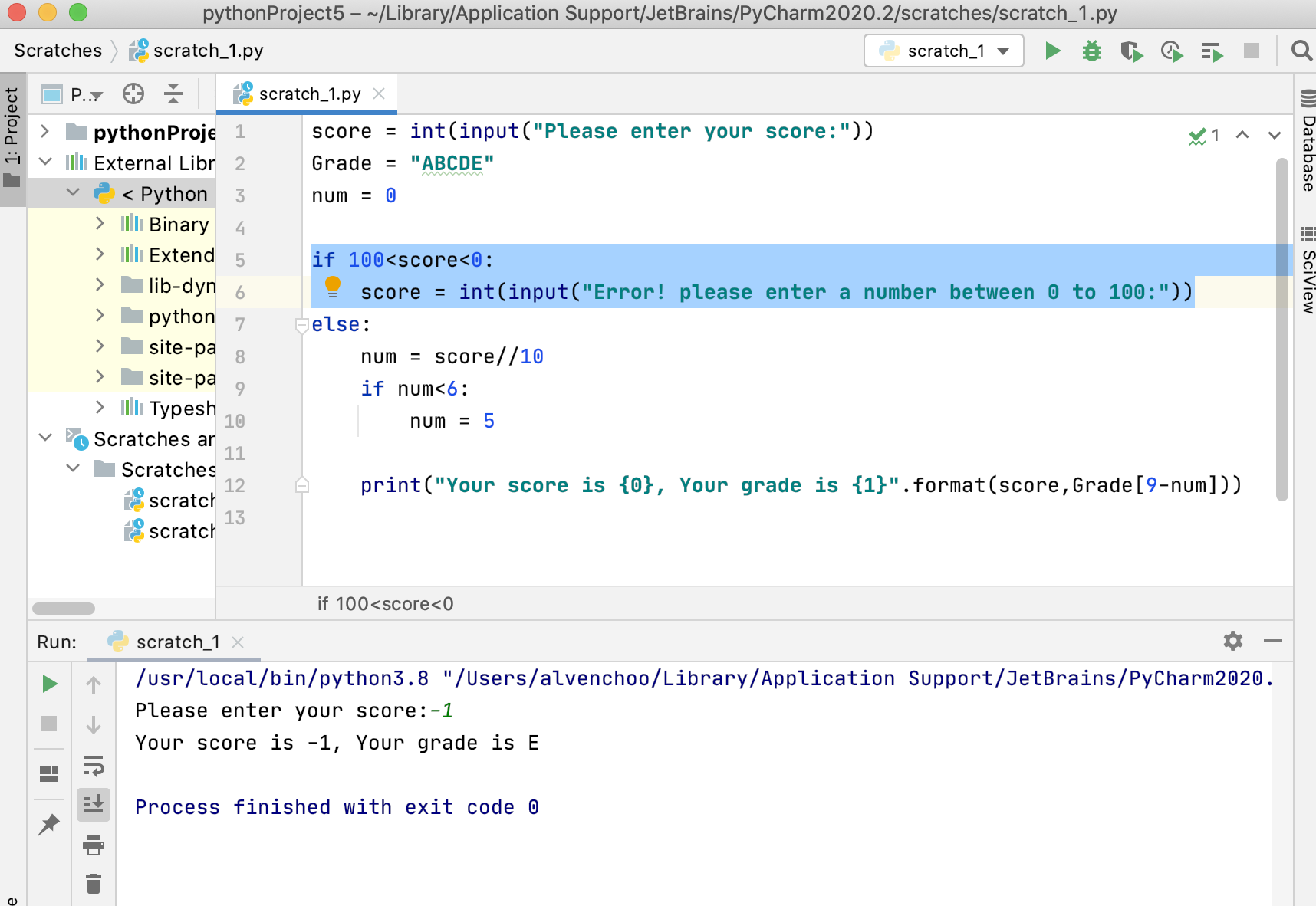Clear All with trash icon
The width and height of the screenshot is (1316, 906).
click(94, 884)
